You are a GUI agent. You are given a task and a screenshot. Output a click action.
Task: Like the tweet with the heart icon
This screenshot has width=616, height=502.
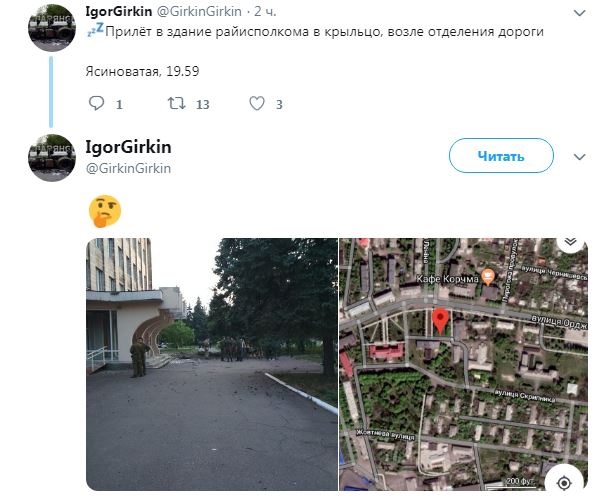(257, 104)
